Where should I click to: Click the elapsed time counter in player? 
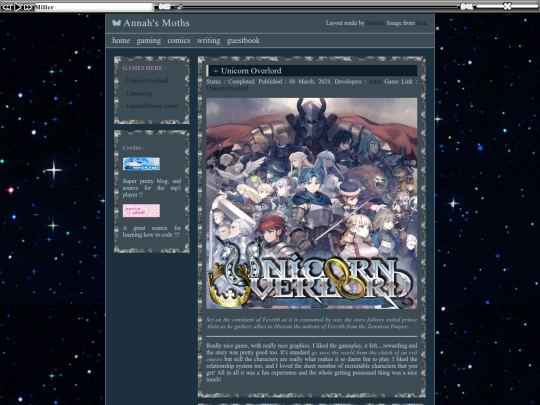tap(165, 7)
